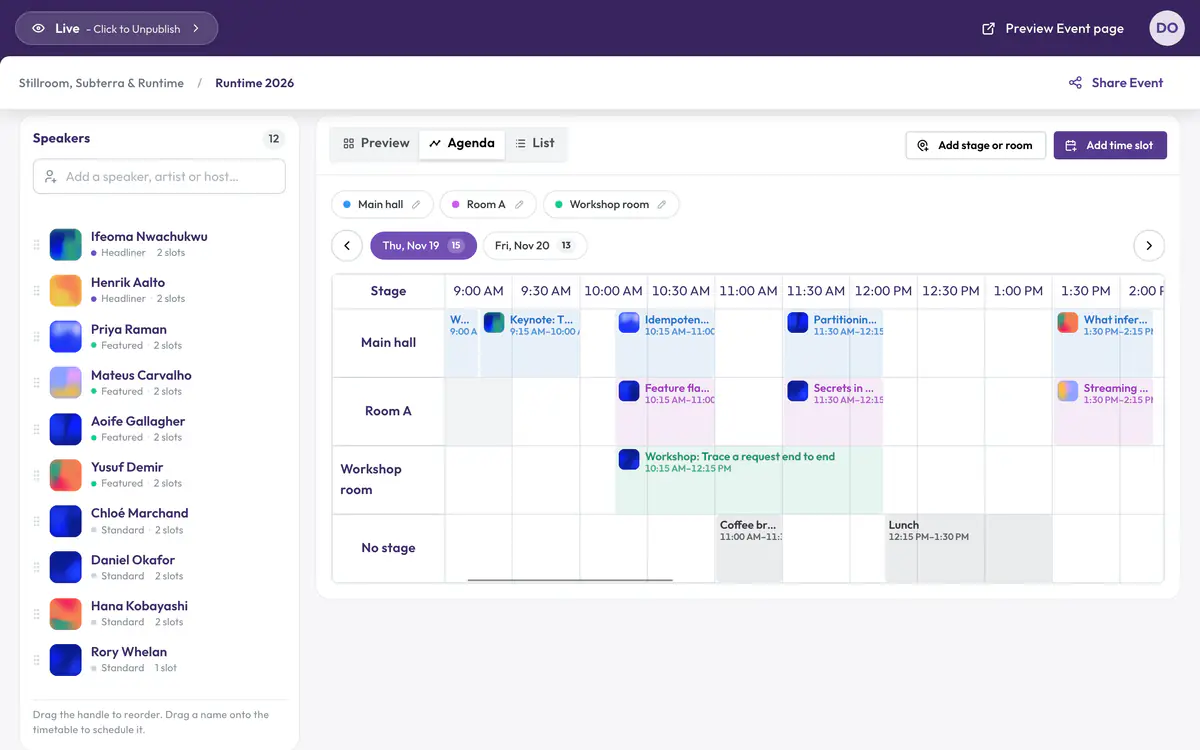Click the Live – Click to Unpublish button
Viewport: 1200px width, 750px height.
pos(116,28)
